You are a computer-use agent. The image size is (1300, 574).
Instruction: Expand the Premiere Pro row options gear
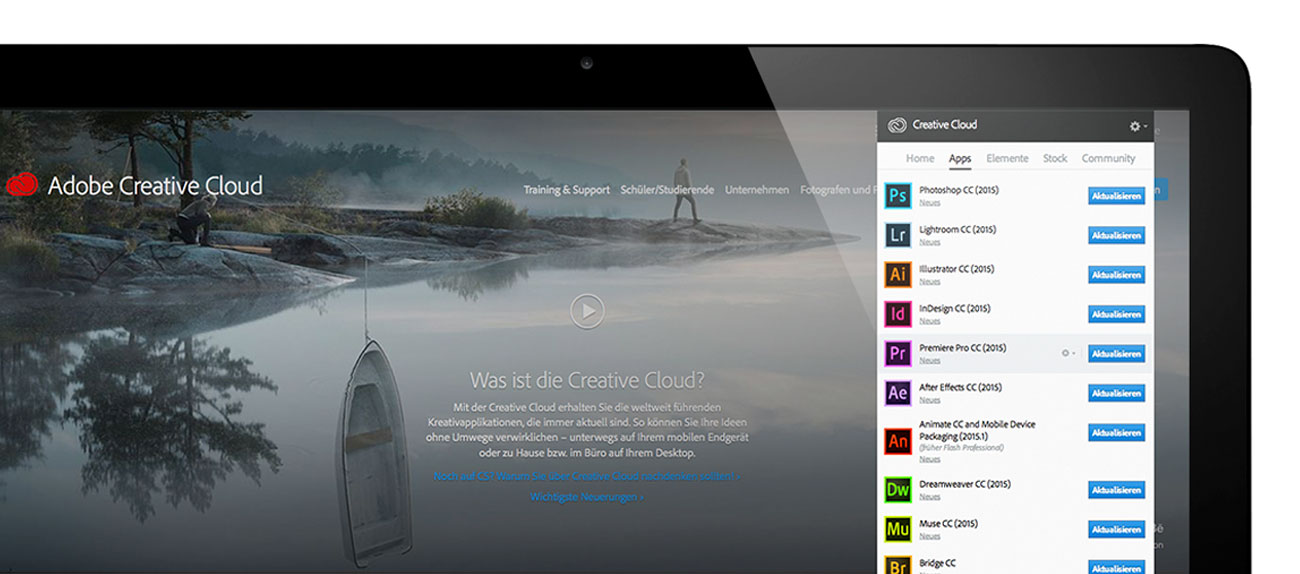tap(1067, 353)
